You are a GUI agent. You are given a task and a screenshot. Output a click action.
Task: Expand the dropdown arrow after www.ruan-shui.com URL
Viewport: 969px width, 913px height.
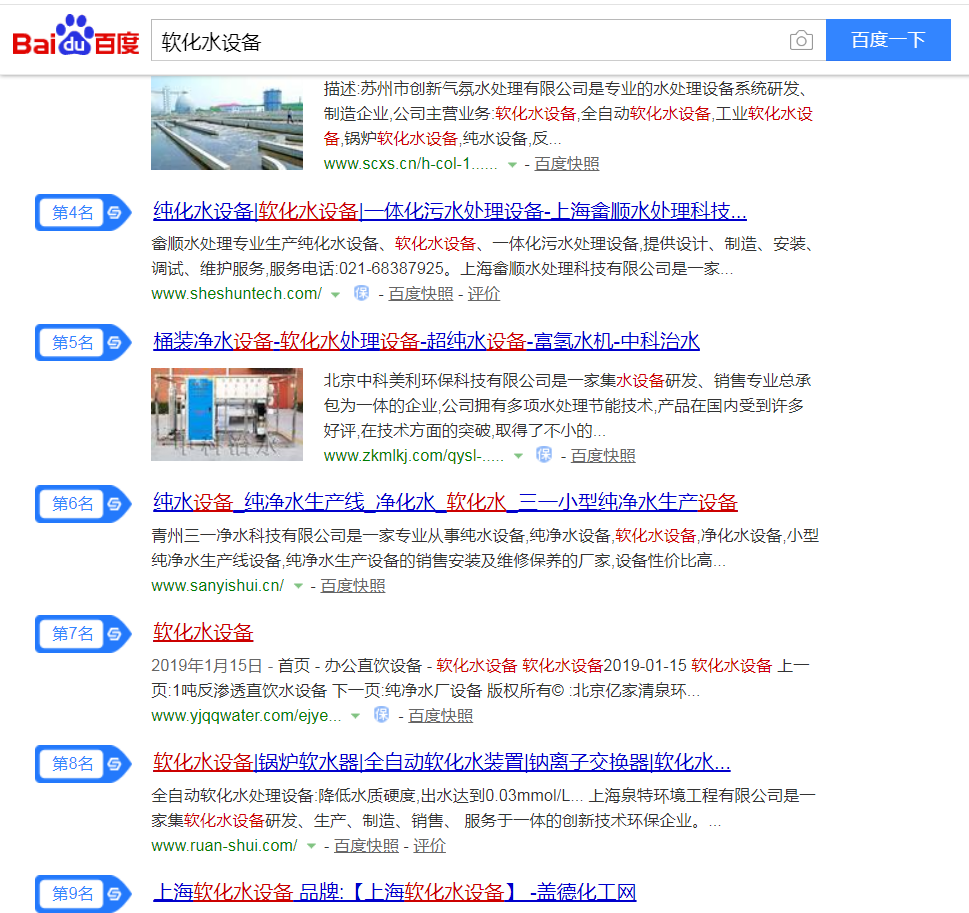[x=311, y=846]
